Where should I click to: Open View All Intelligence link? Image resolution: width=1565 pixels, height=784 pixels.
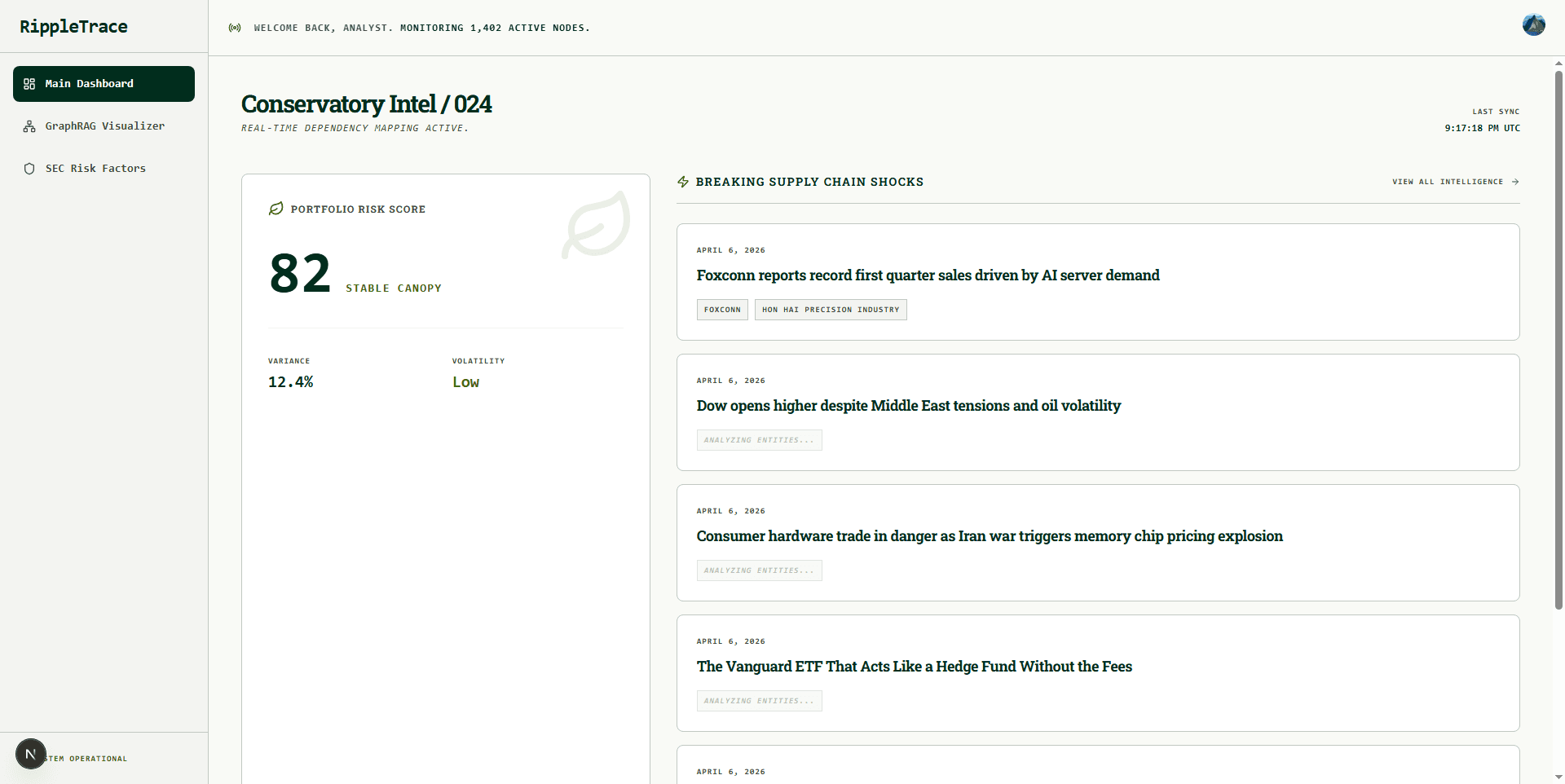click(1447, 182)
